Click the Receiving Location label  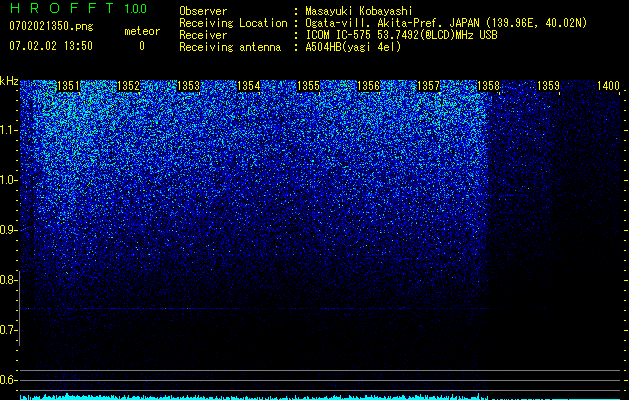point(233,23)
